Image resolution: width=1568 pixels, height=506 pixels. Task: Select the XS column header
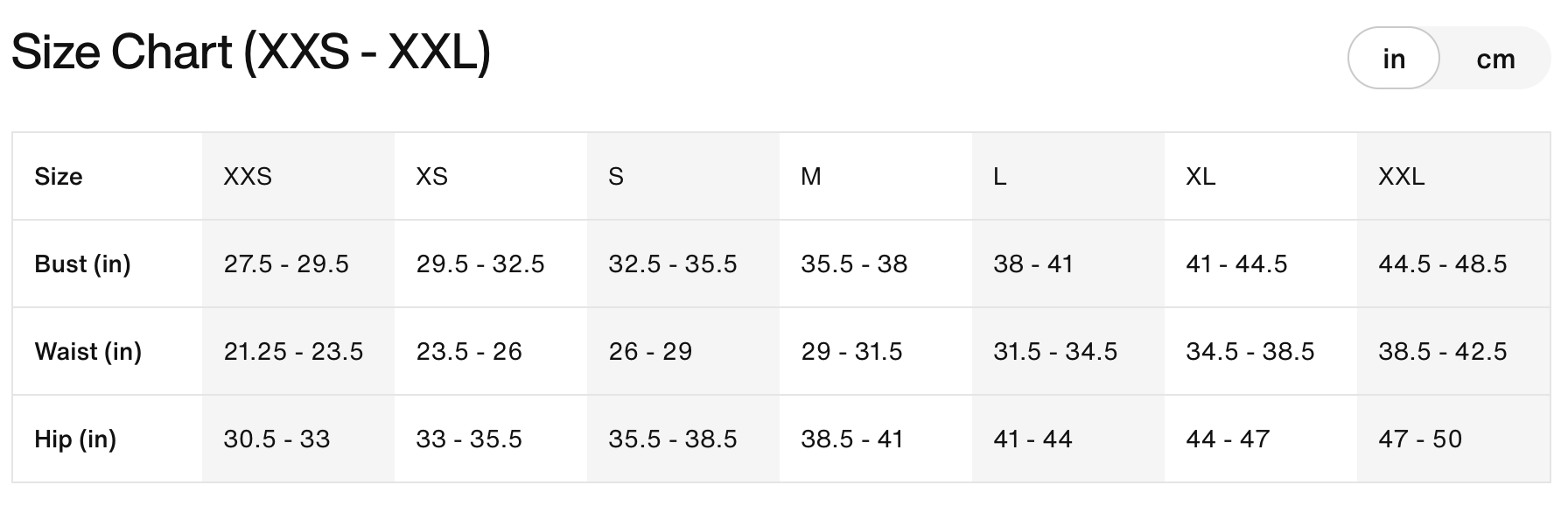[x=431, y=177]
